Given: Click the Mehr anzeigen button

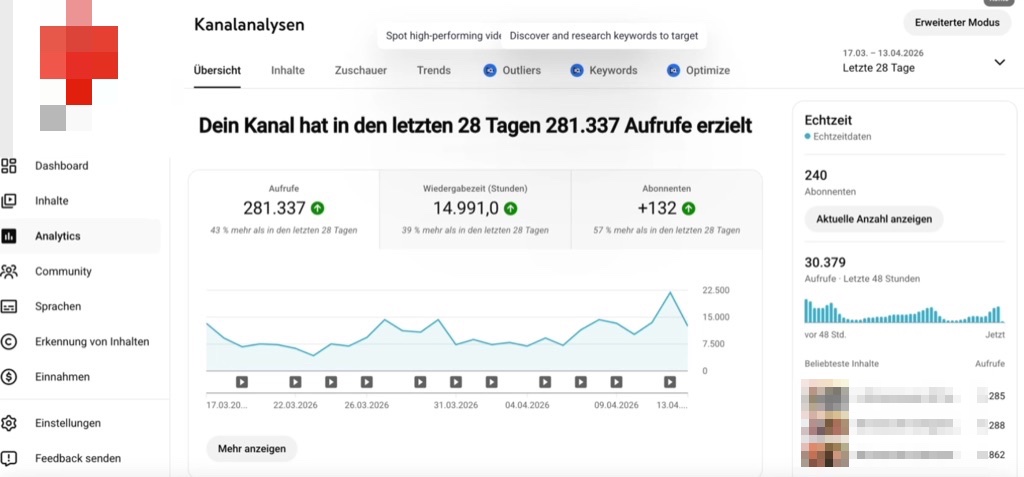Looking at the screenshot, I should tap(251, 449).
